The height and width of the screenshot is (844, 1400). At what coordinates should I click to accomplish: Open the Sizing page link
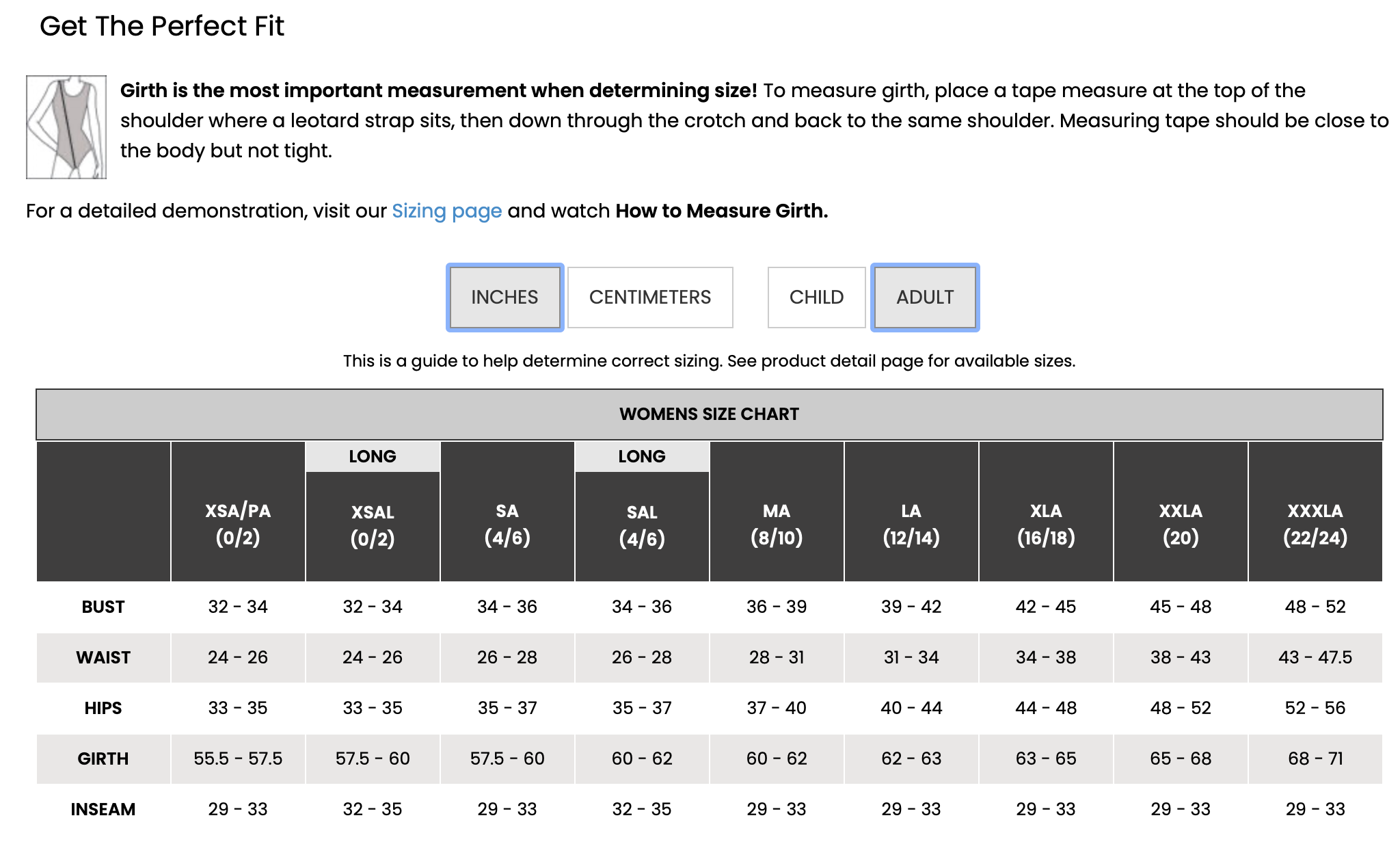tap(446, 211)
